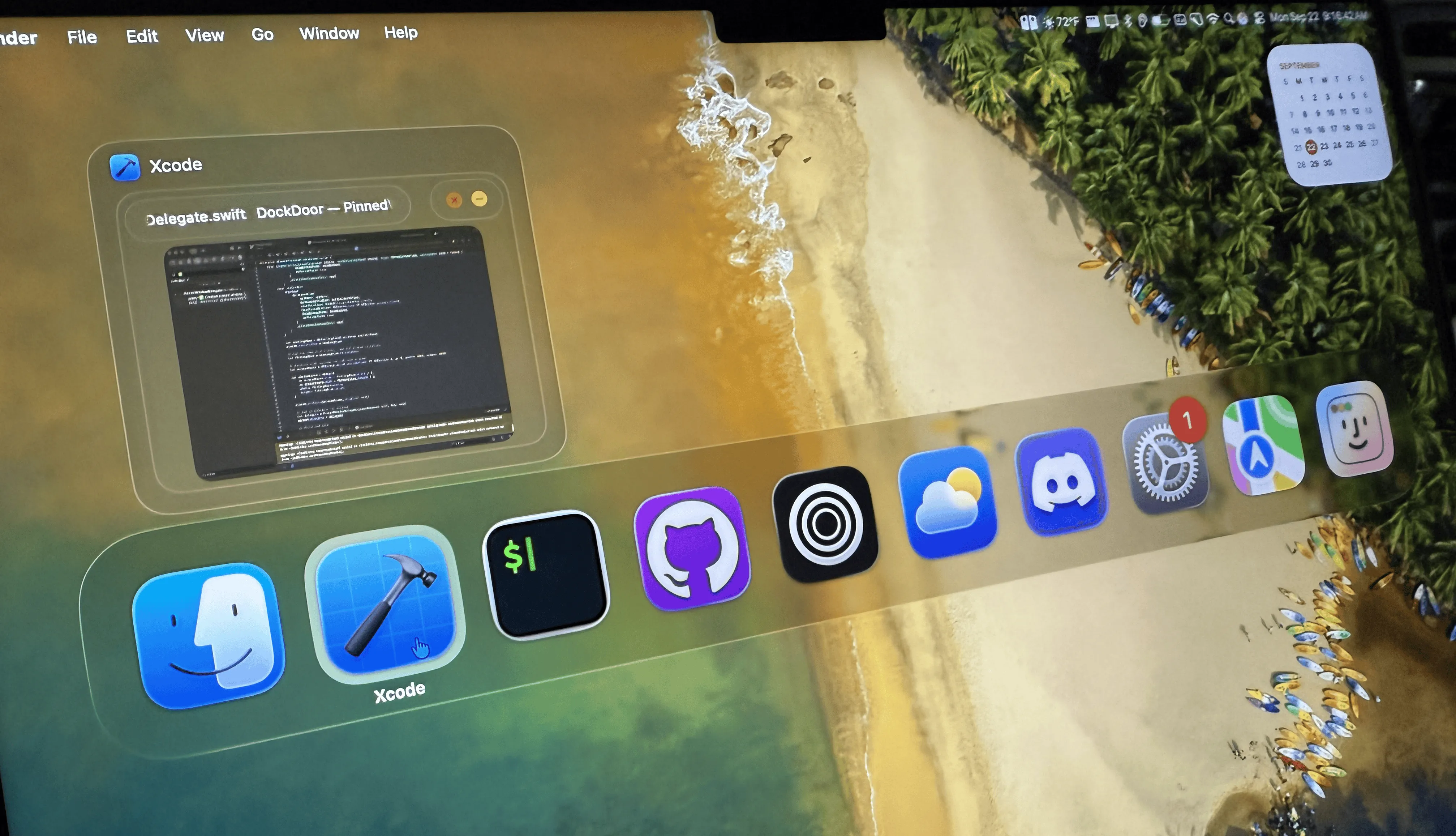This screenshot has height=836, width=1456.
Task: Click date 23 in the calendar widget
Action: pyautogui.click(x=1324, y=146)
